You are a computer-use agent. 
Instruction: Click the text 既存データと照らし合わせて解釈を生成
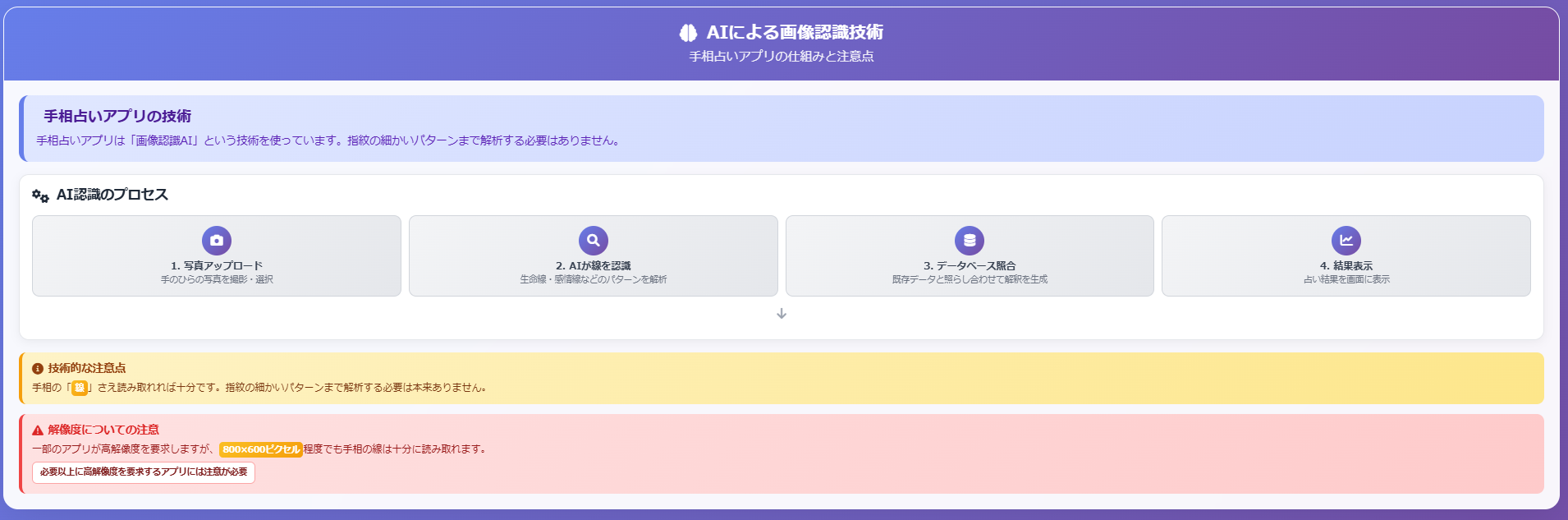coord(970,280)
